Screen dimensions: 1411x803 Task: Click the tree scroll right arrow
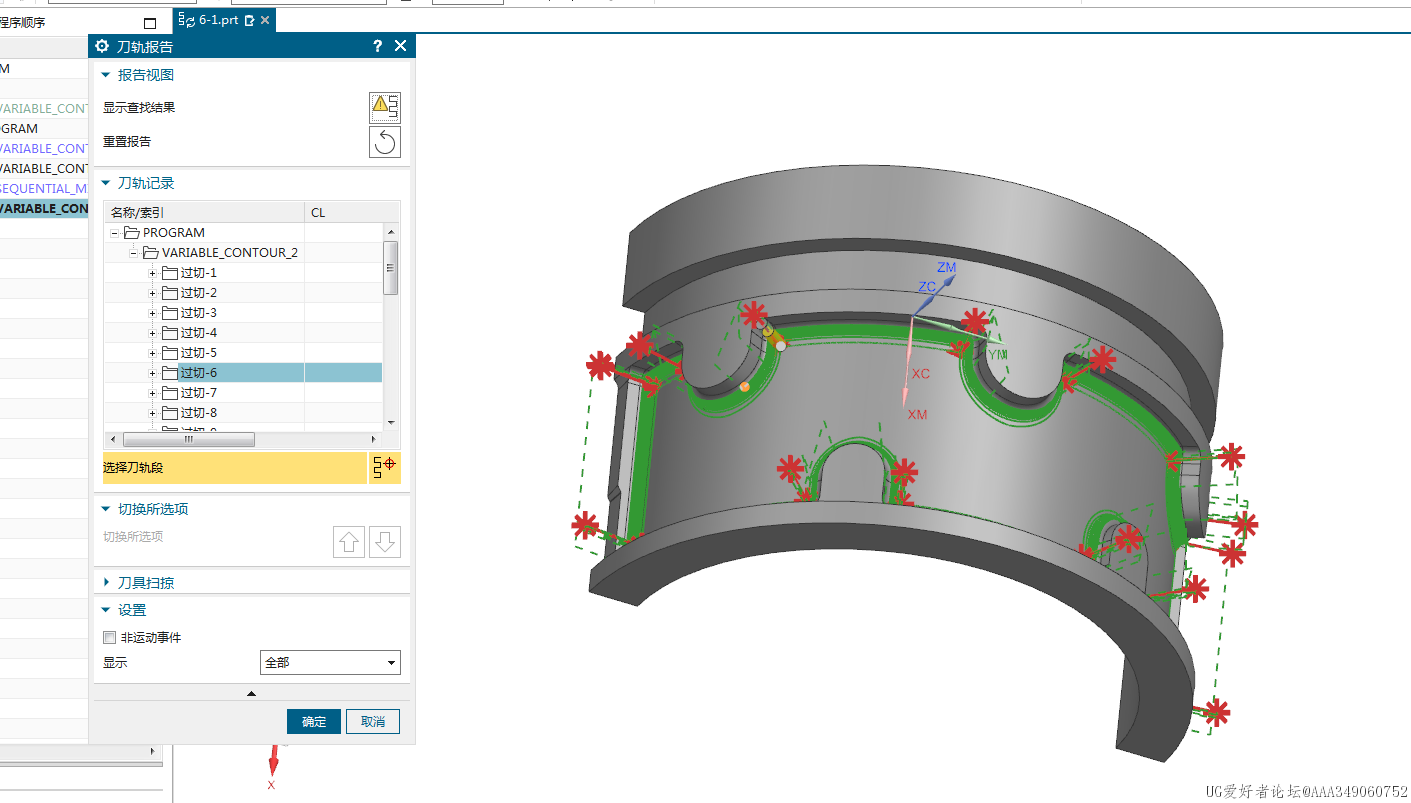[x=375, y=439]
